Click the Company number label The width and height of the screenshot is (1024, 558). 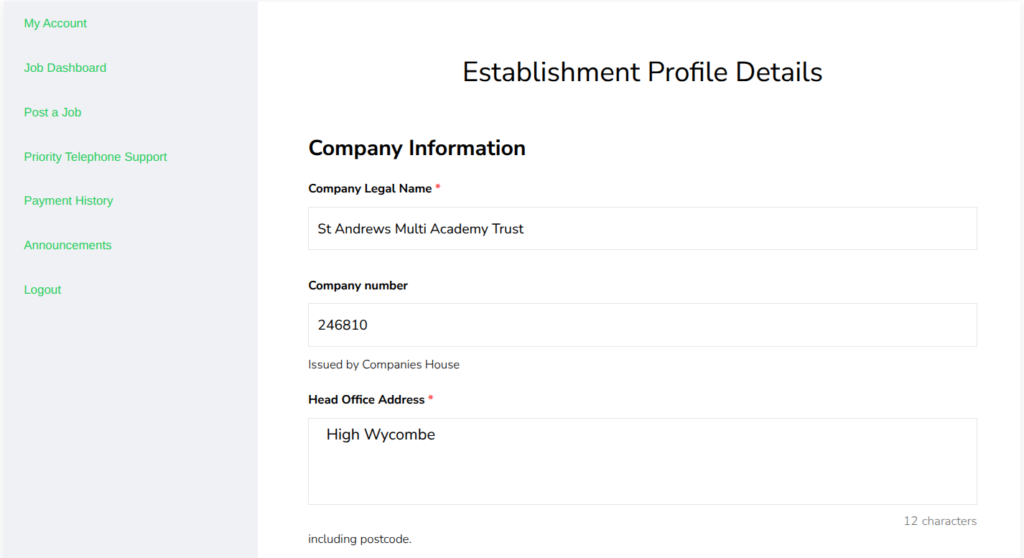click(358, 286)
